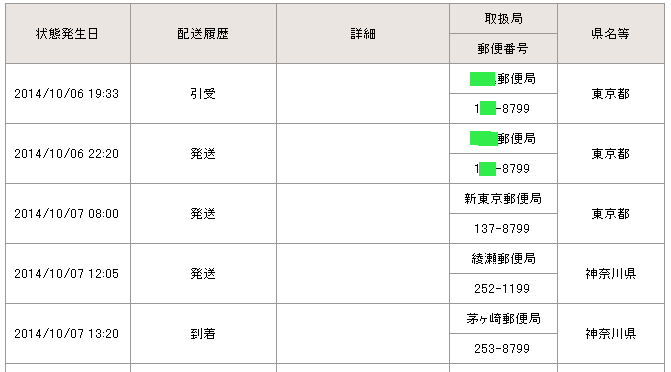
Task: Click the 2014/10/07 08:00 date cell
Action: click(68, 214)
